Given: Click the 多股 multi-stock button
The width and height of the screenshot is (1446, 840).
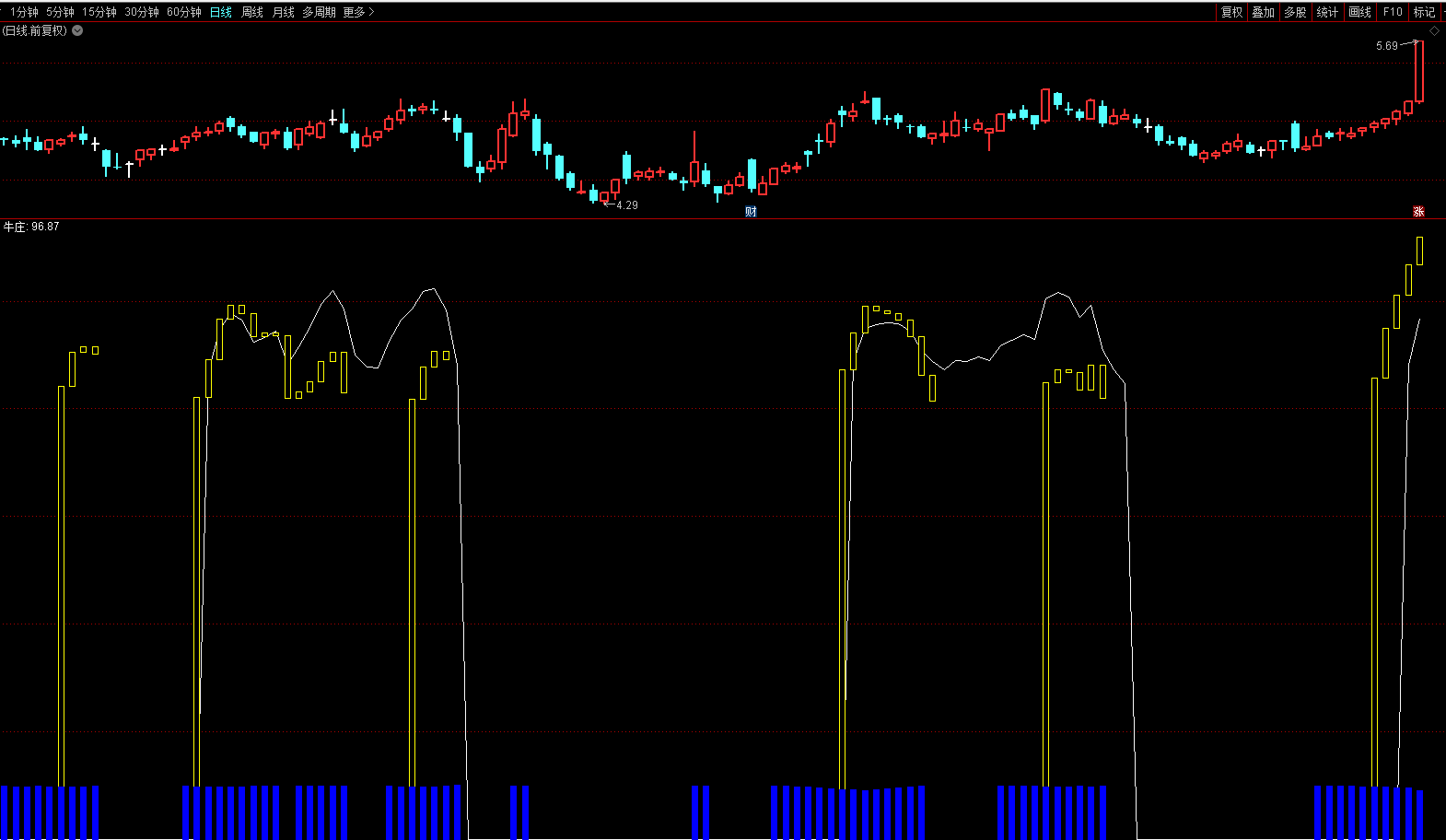Looking at the screenshot, I should point(1295,12).
